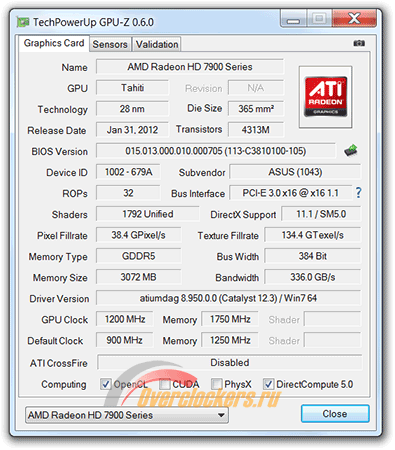Viewport: 395px width, 450px height.
Task: Click the Shaders value 1792 Unified
Action: (148, 214)
